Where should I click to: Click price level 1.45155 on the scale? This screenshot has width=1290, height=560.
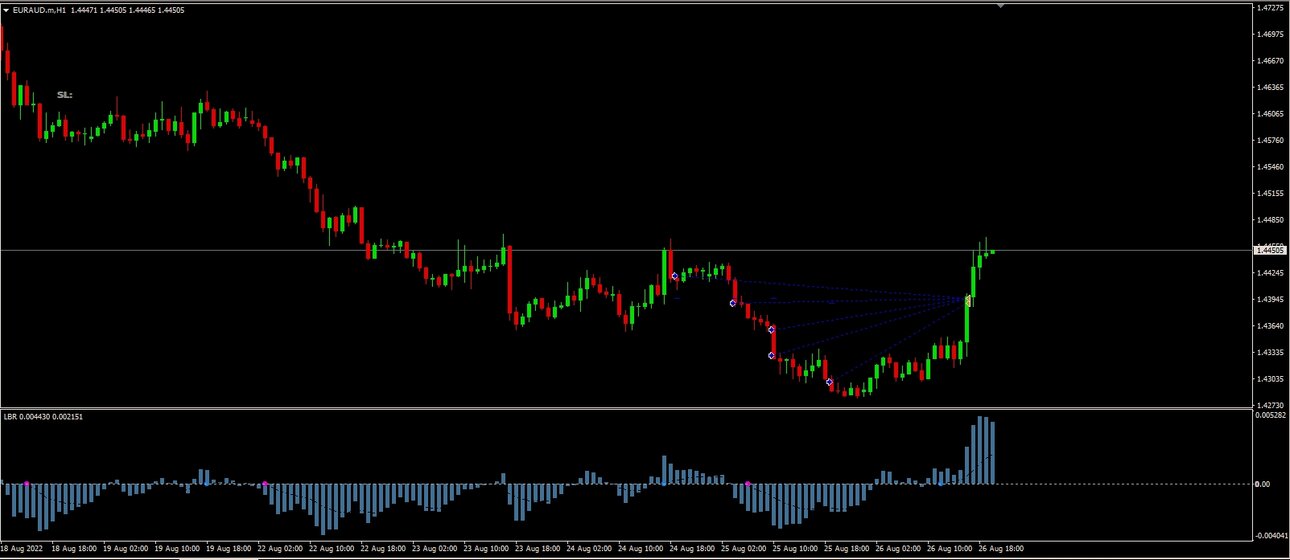pyautogui.click(x=1271, y=193)
